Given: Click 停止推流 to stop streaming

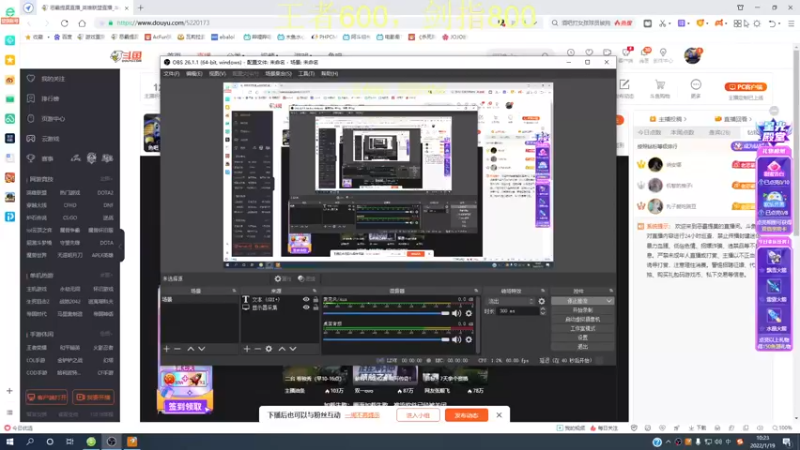Looking at the screenshot, I should [x=578, y=301].
